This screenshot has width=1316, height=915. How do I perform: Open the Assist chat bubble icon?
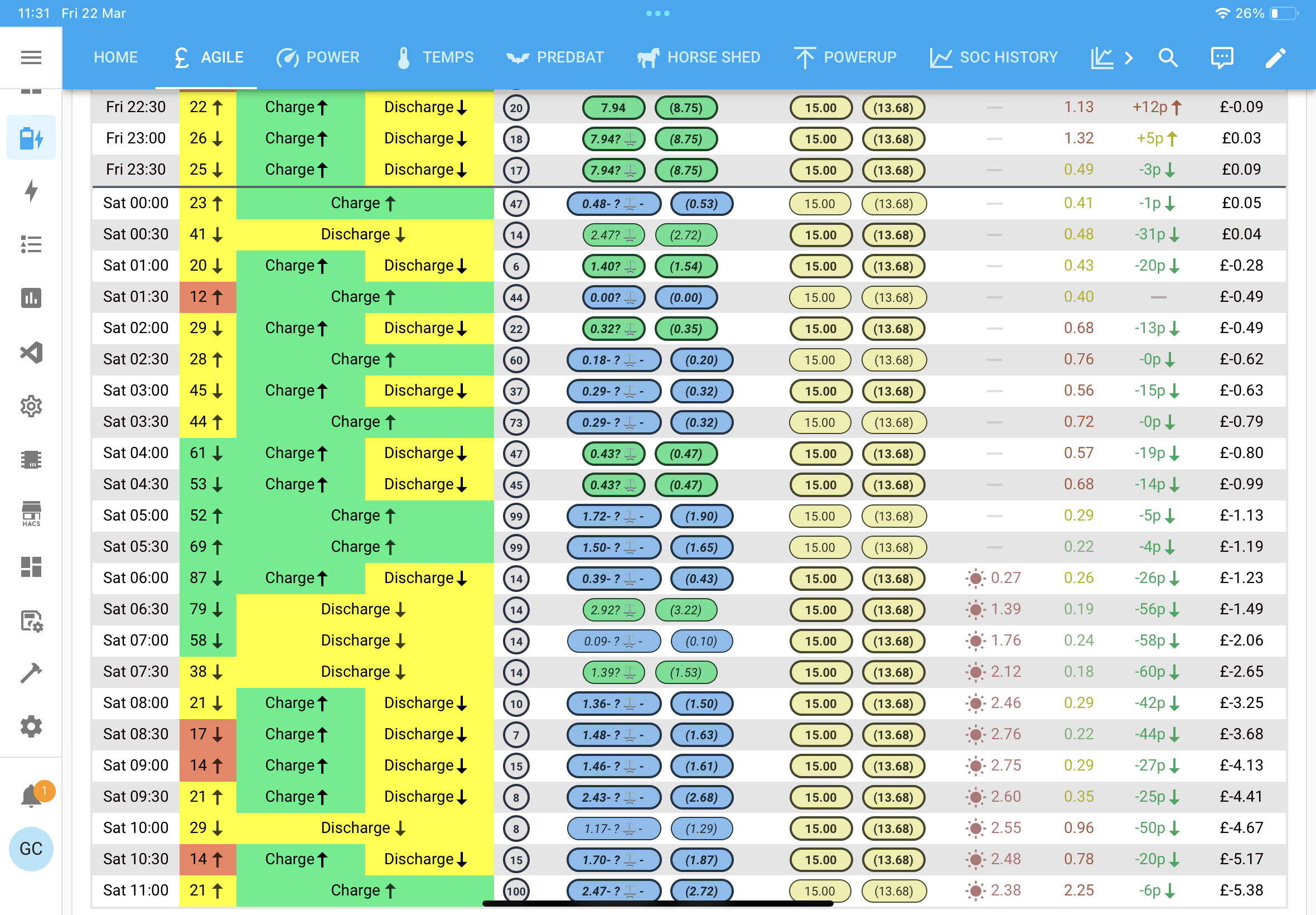point(1221,57)
